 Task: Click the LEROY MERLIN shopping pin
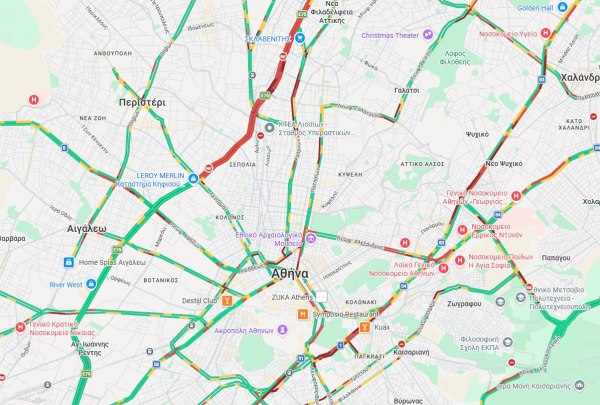193,179
